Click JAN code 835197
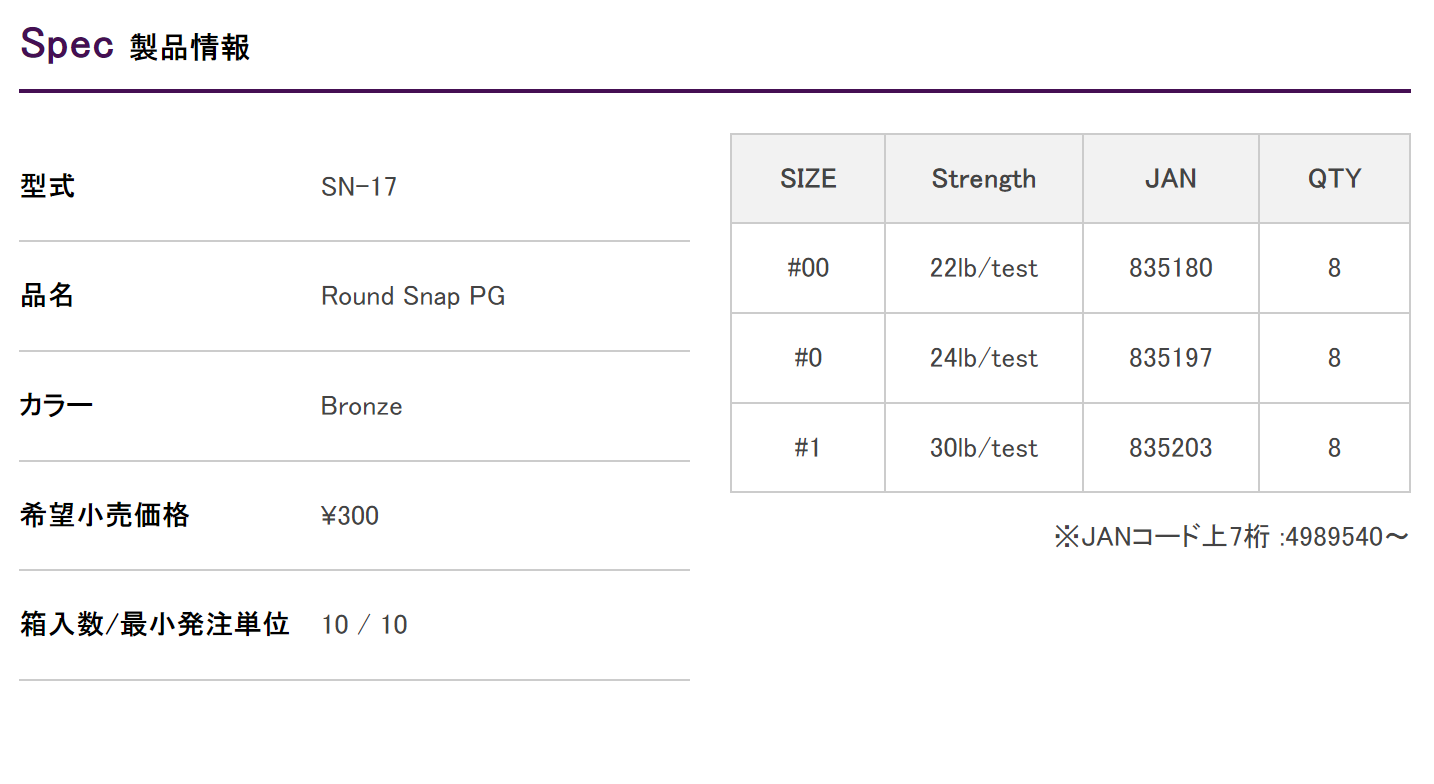This screenshot has height=784, width=1434. (1171, 358)
